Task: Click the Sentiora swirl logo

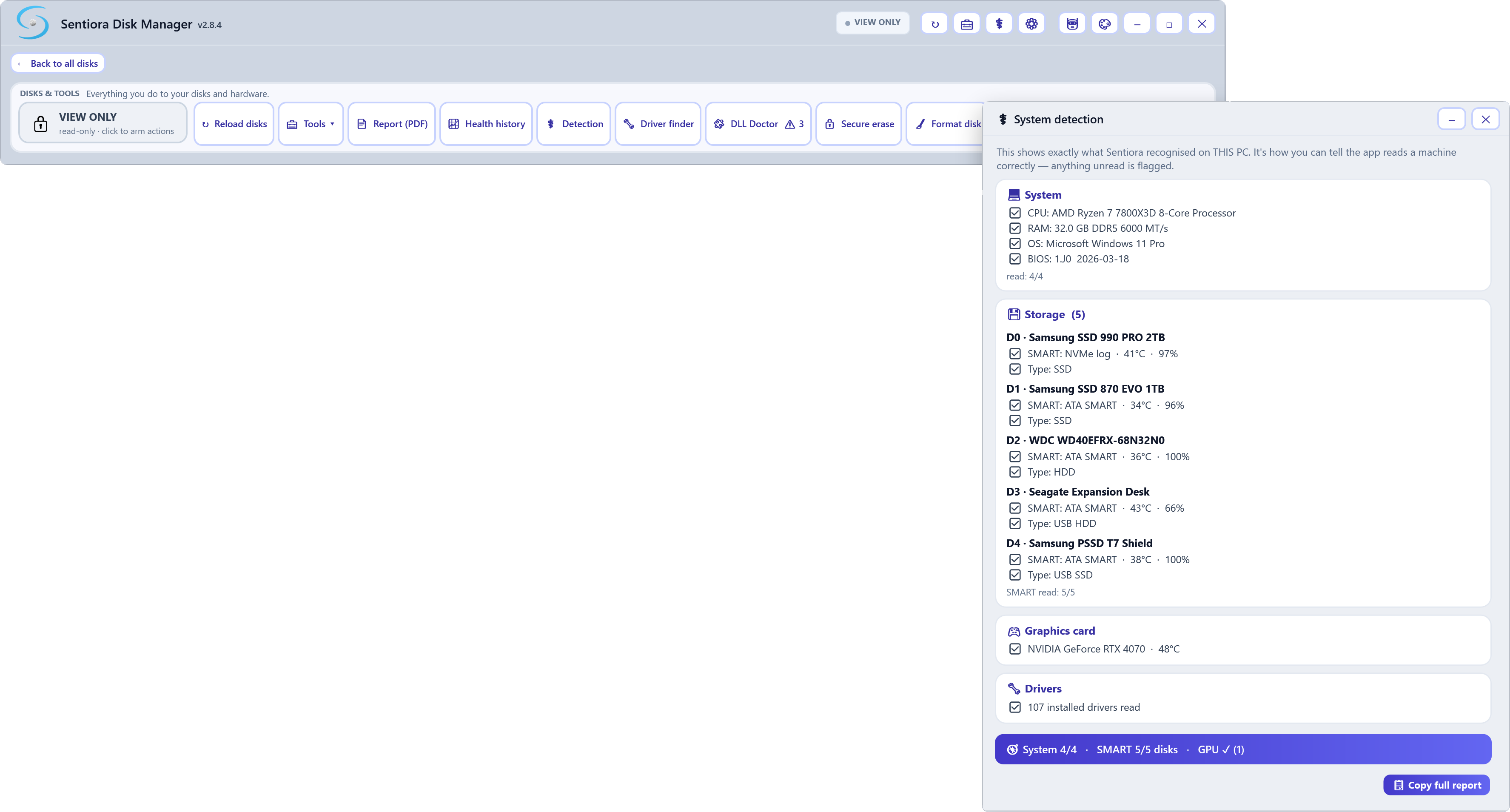Action: (x=33, y=23)
